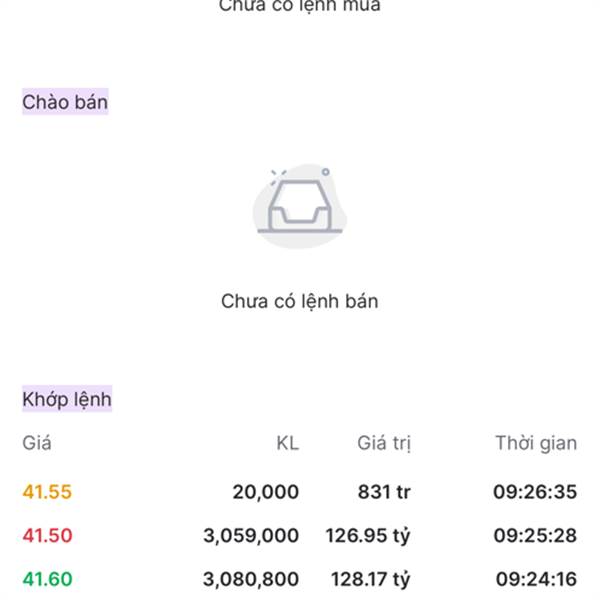Tap the 20,000 volume value
Image resolution: width=600 pixels, height=600 pixels.
coord(266,492)
